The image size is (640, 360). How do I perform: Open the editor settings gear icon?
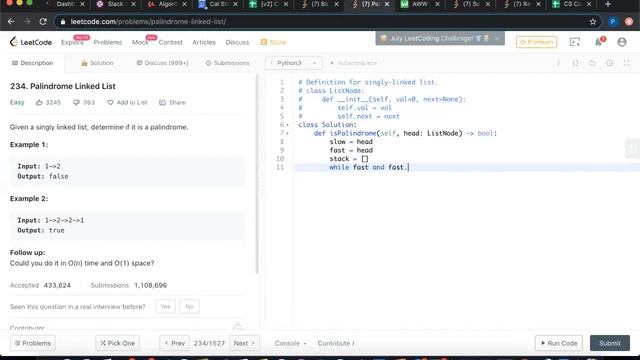coord(609,63)
